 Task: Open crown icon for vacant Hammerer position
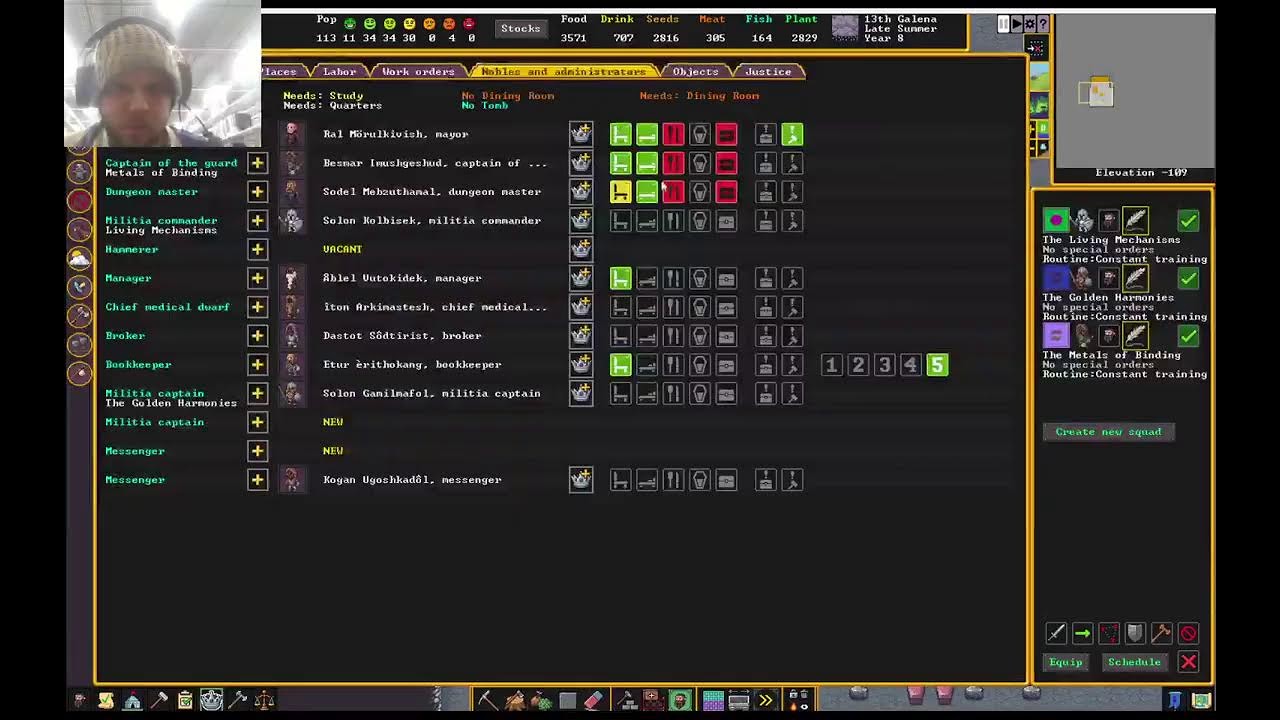(x=581, y=249)
